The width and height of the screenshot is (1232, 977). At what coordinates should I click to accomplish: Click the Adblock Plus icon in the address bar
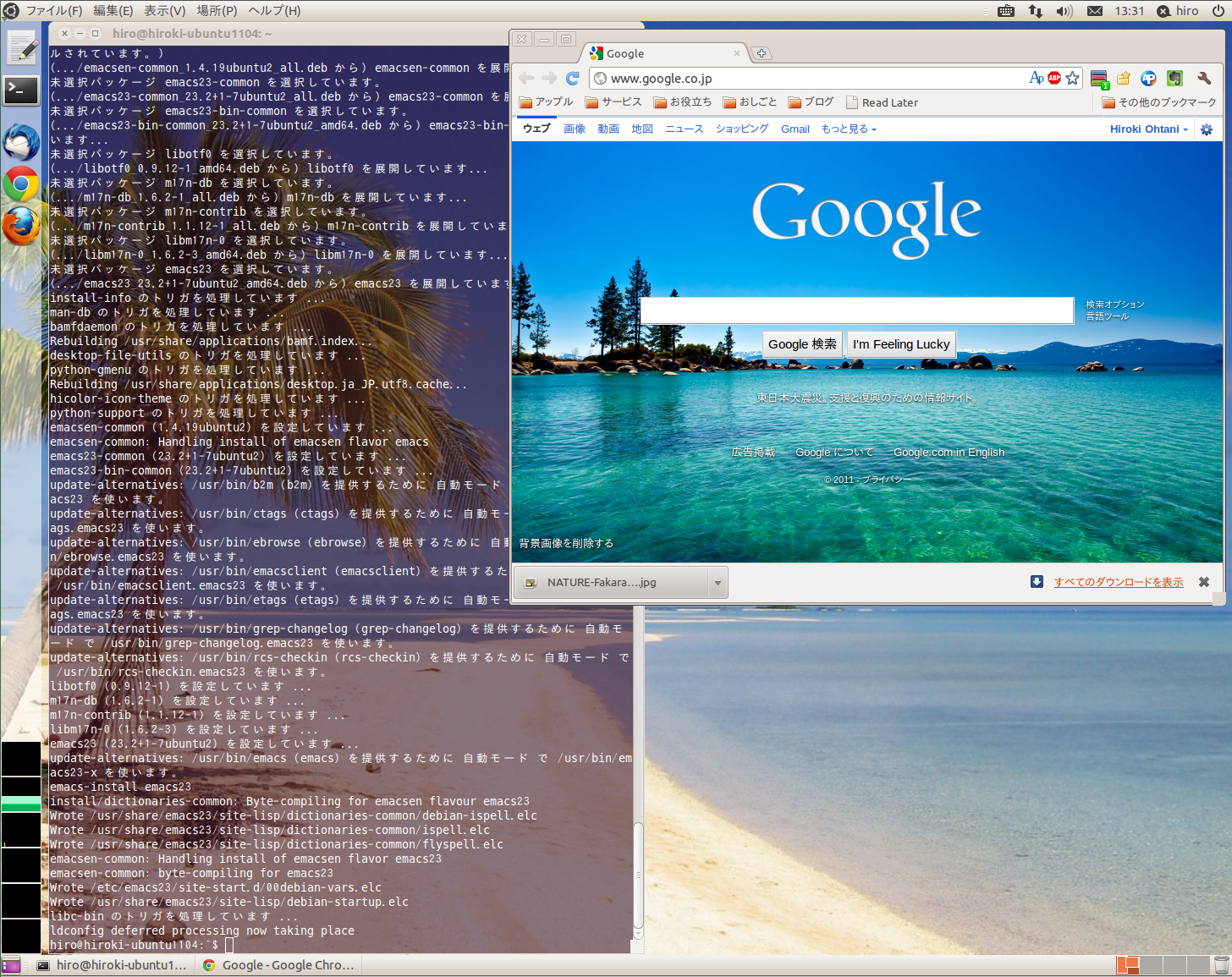(1054, 78)
